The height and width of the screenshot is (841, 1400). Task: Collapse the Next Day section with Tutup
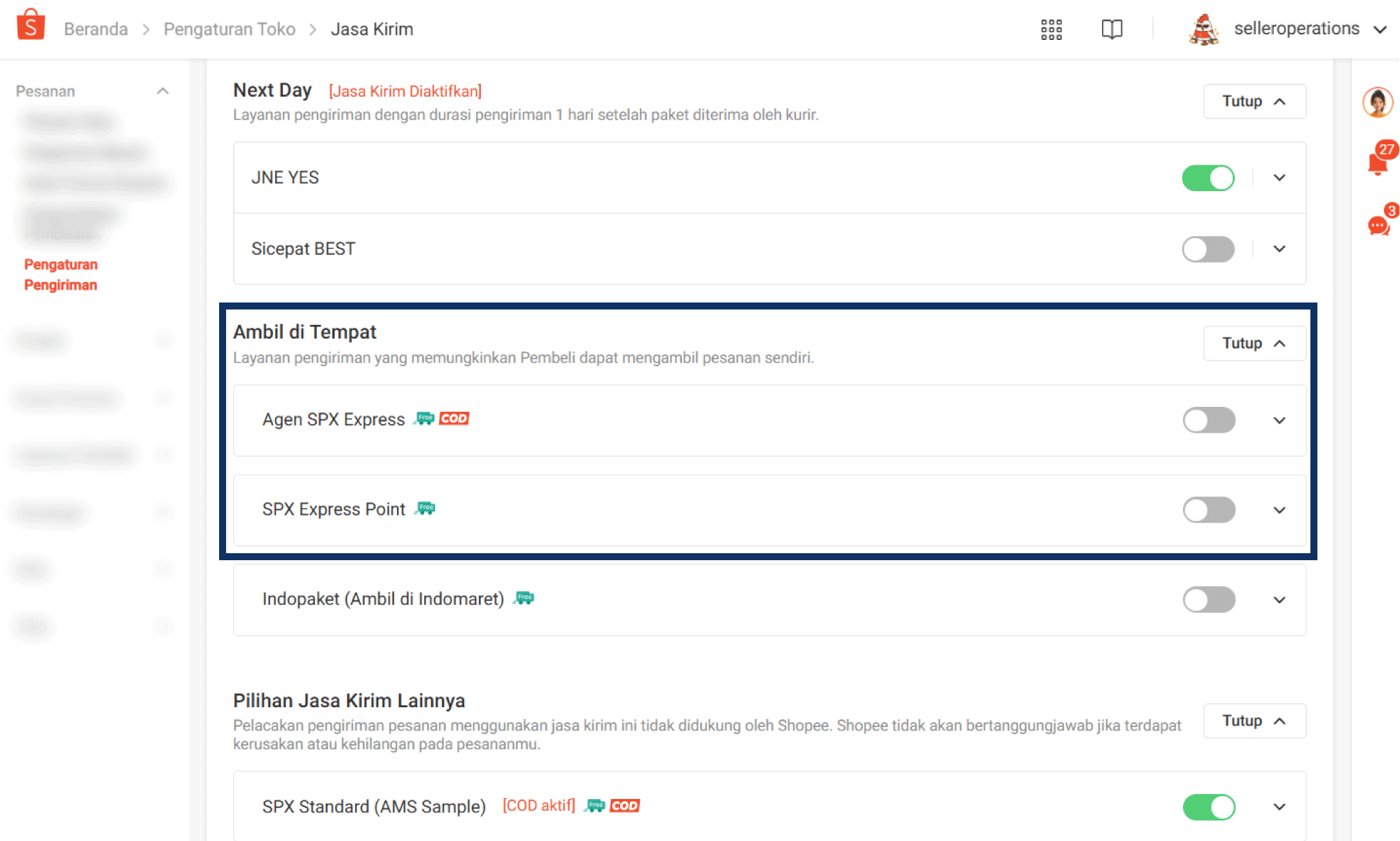click(1254, 102)
